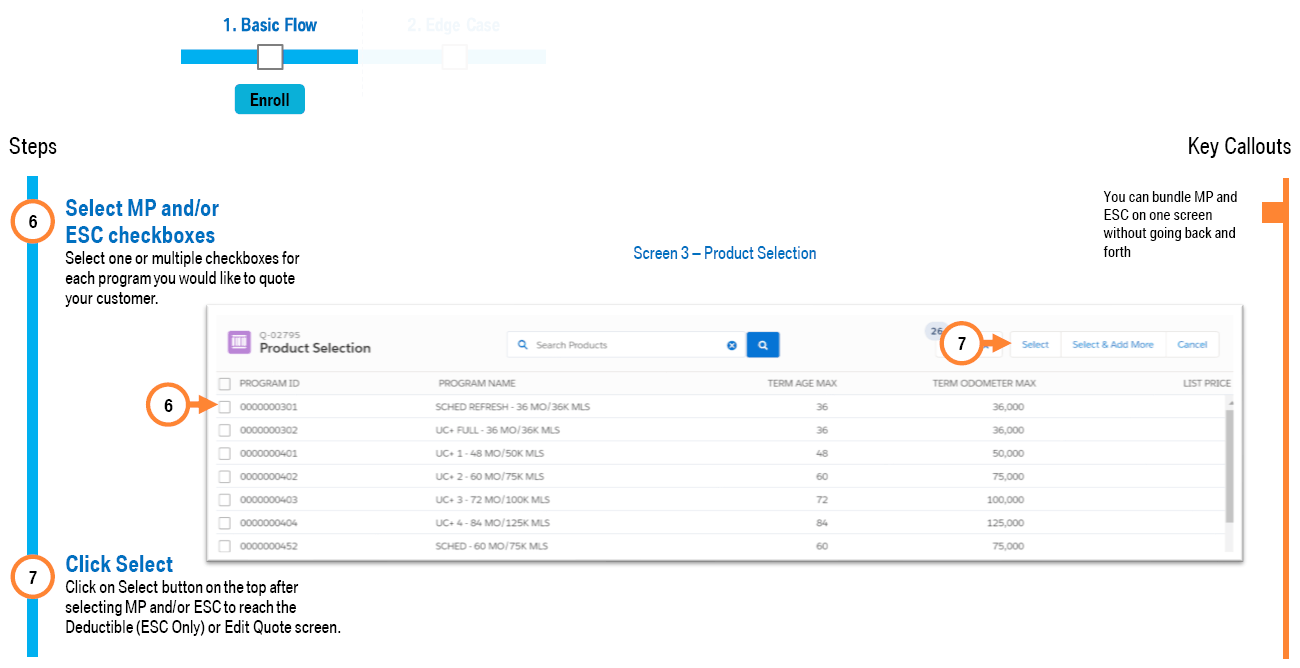Click into the Search Products field

pyautogui.click(x=625, y=345)
